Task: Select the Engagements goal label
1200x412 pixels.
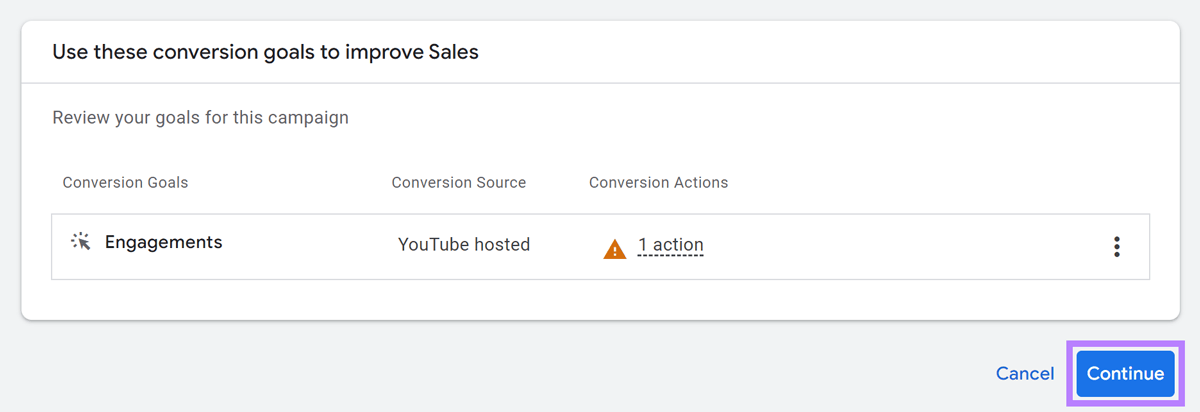Action: tap(163, 242)
